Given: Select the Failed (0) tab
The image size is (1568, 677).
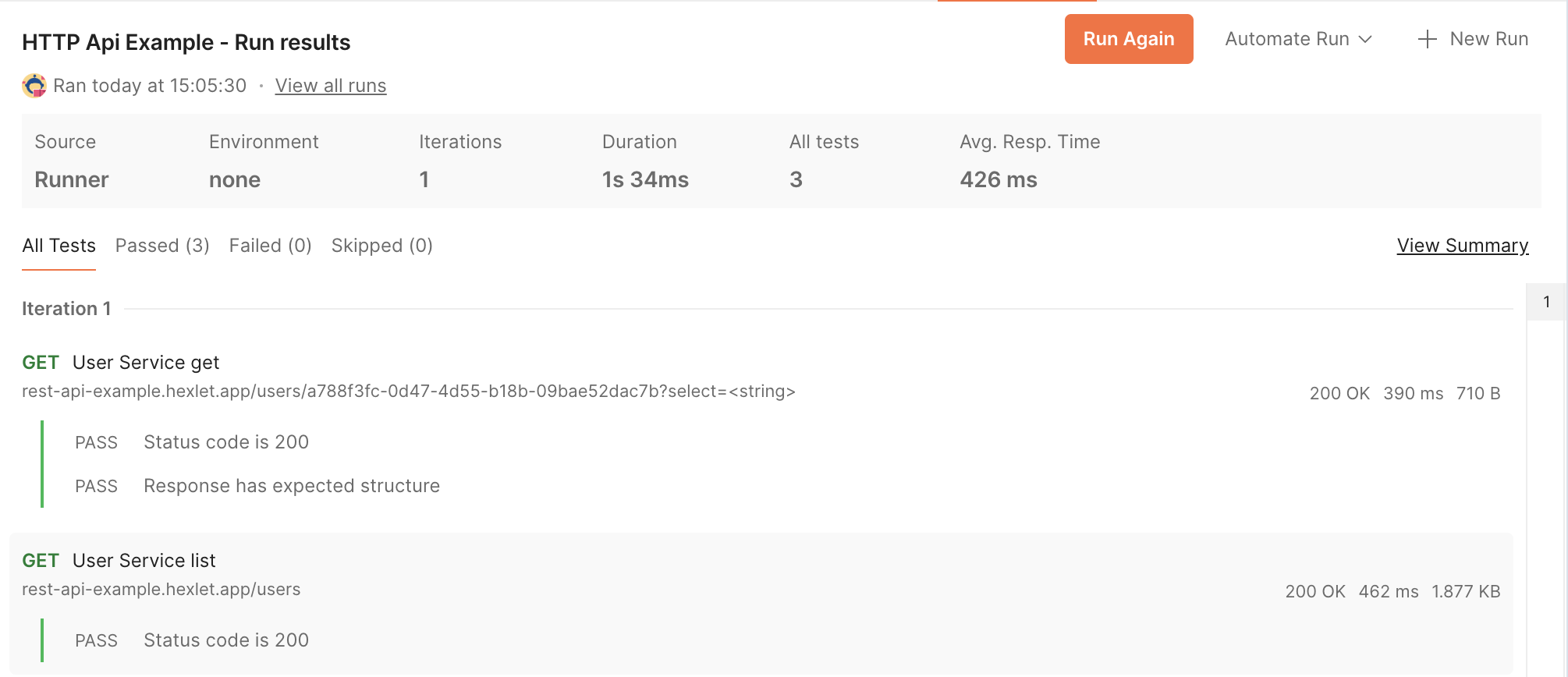Looking at the screenshot, I should click(x=270, y=246).
